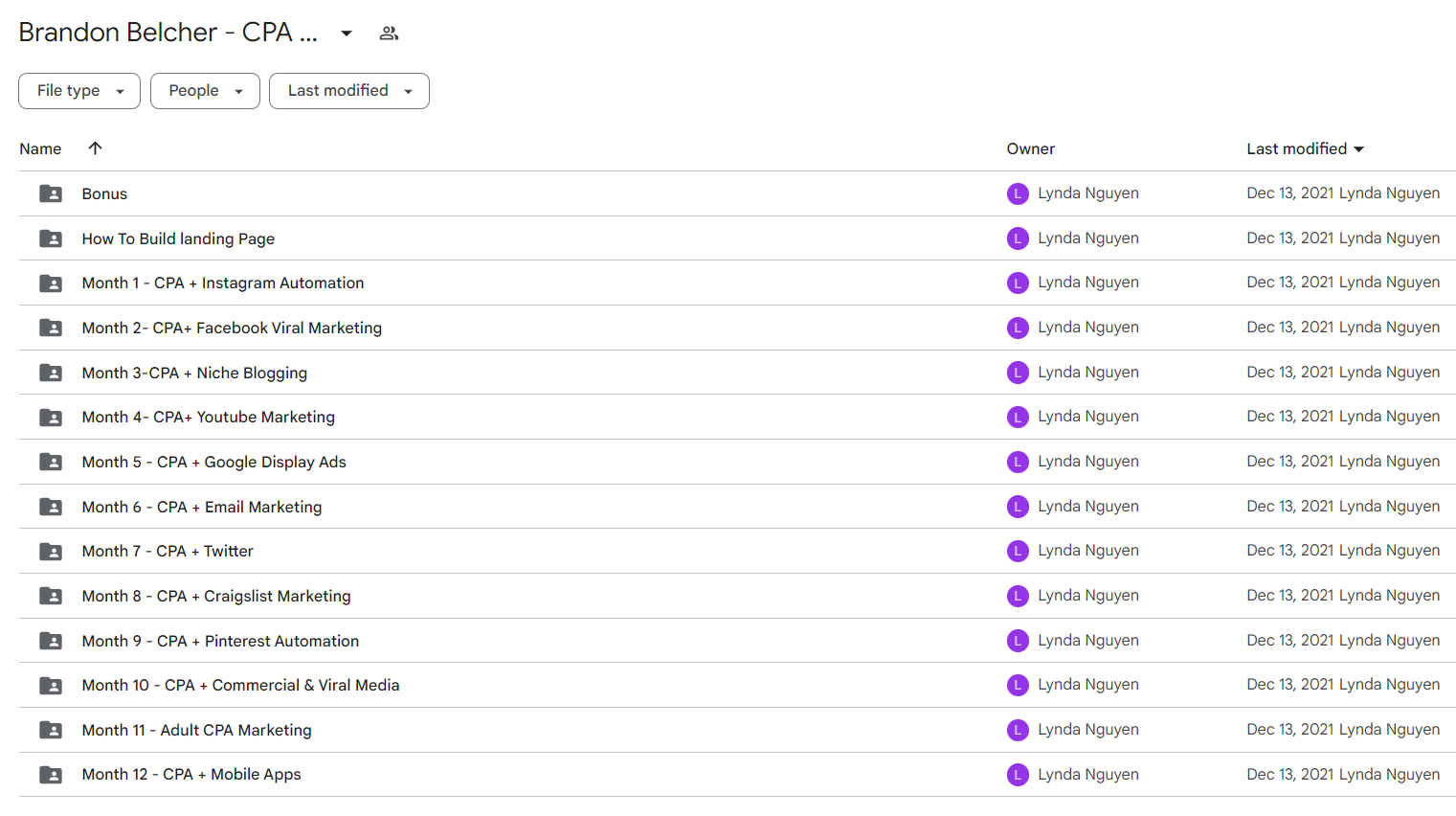
Task: Click the Month 6 folder icon
Action: click(x=51, y=507)
